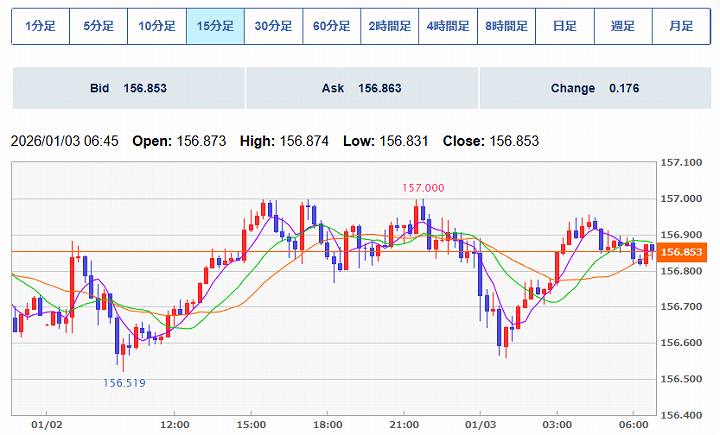Click the 2026/01/03 06:45 timestamp

pos(64,142)
